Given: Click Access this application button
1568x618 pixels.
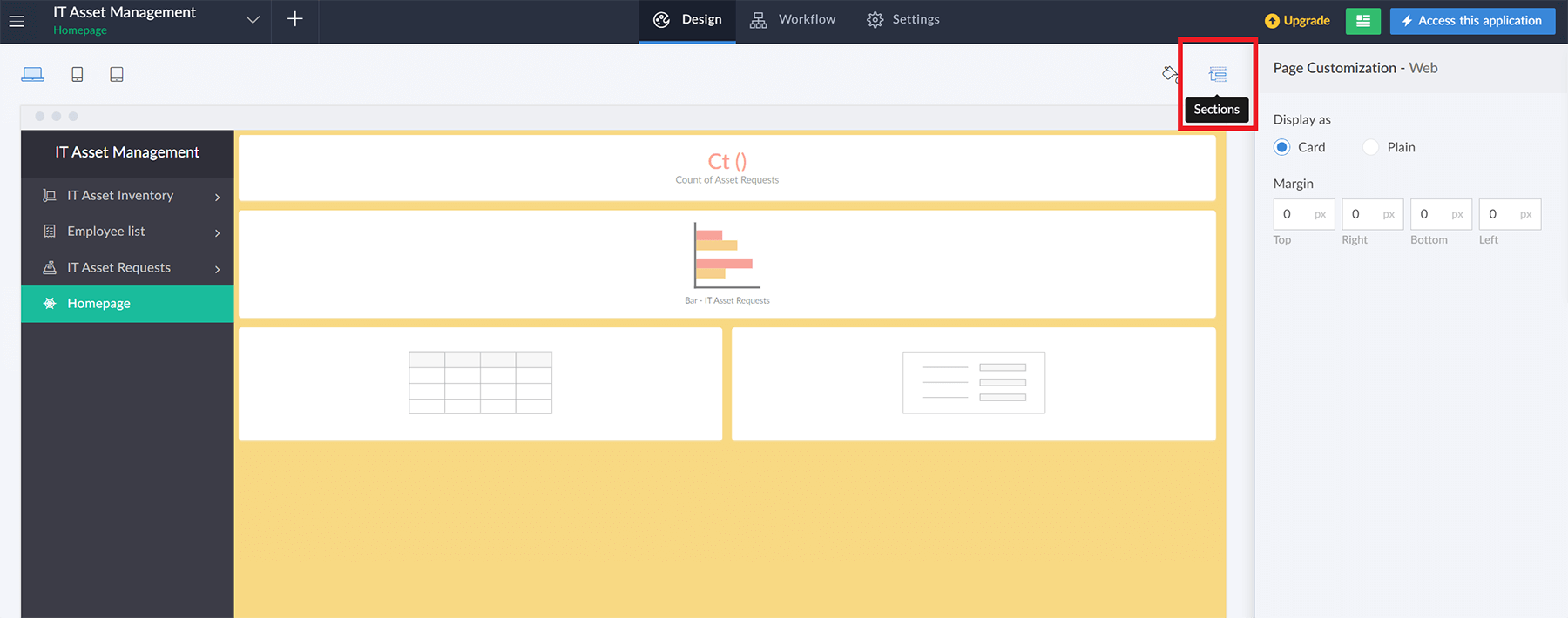Looking at the screenshot, I should 1472,21.
